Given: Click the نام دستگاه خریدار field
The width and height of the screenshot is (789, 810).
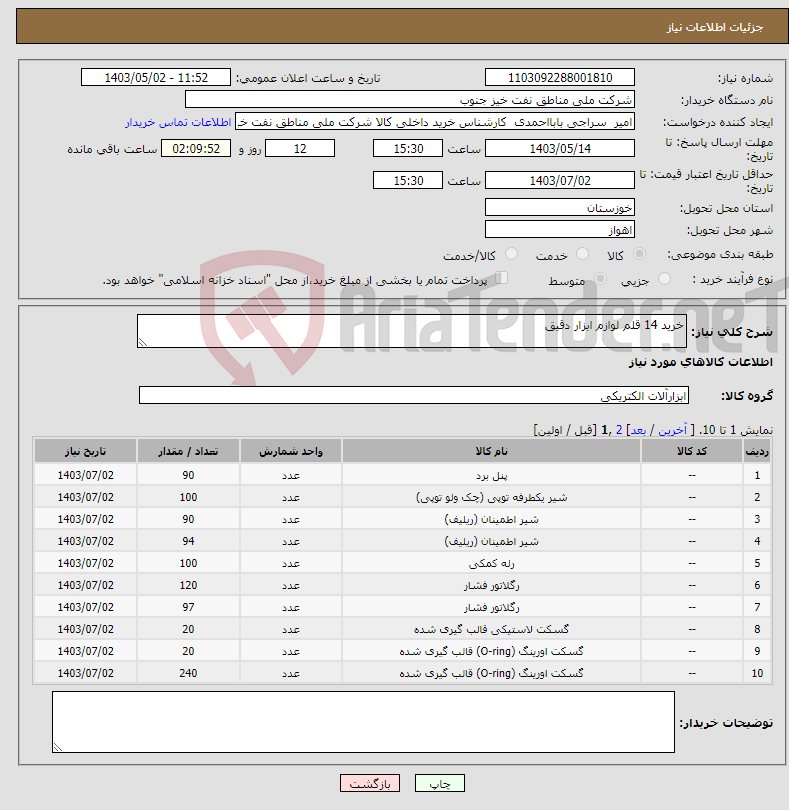Looking at the screenshot, I should point(410,100).
